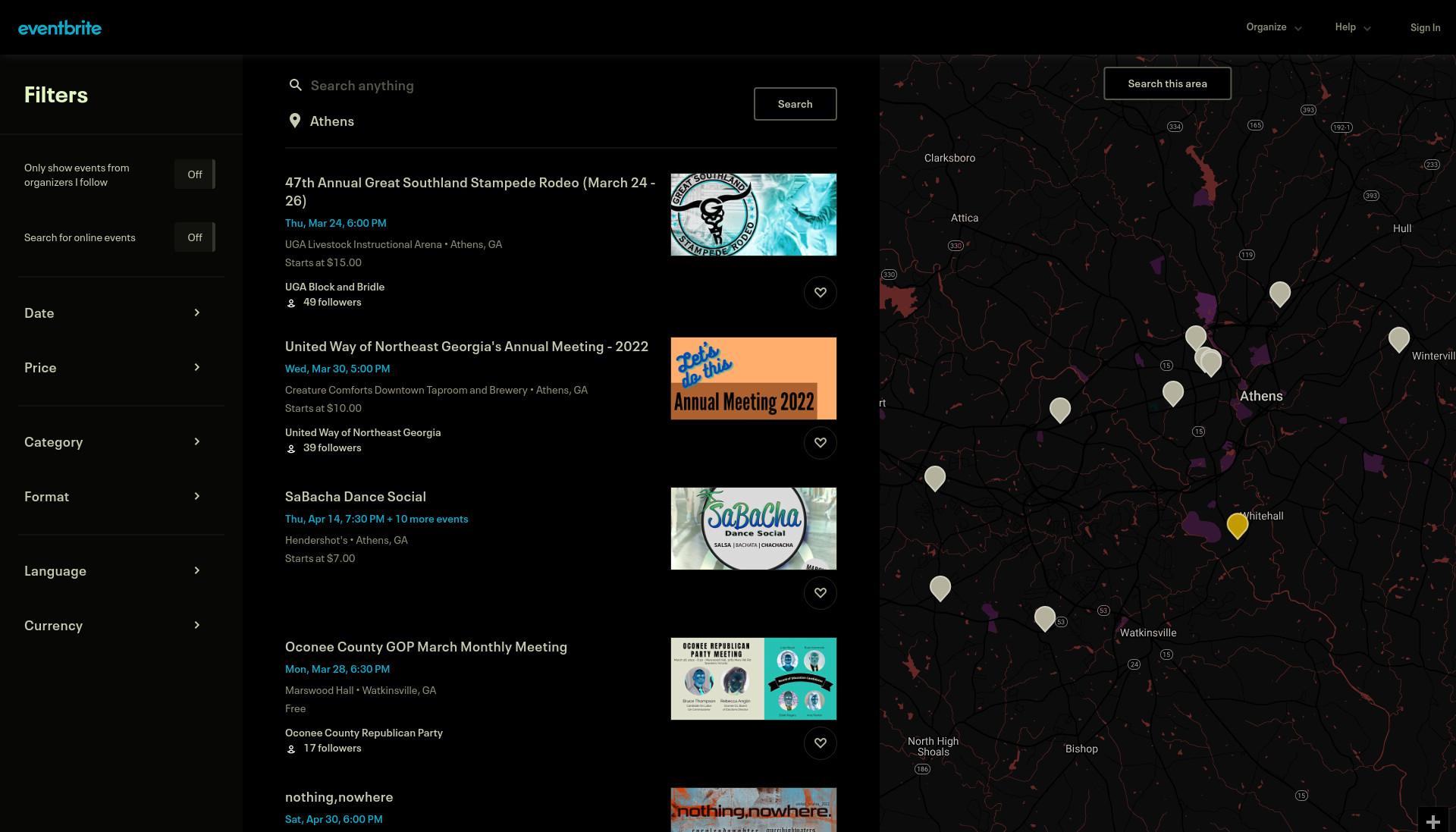The height and width of the screenshot is (832, 1456).
Task: Like the Great Southland Stampede Rodeo event
Action: click(x=821, y=293)
